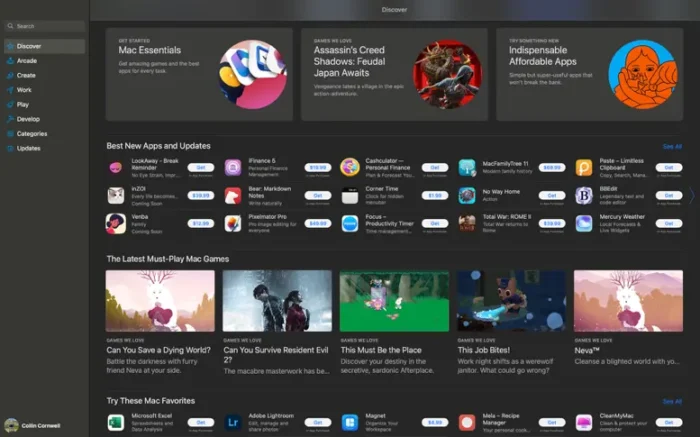Get the Microsoft Excel app

201,422
